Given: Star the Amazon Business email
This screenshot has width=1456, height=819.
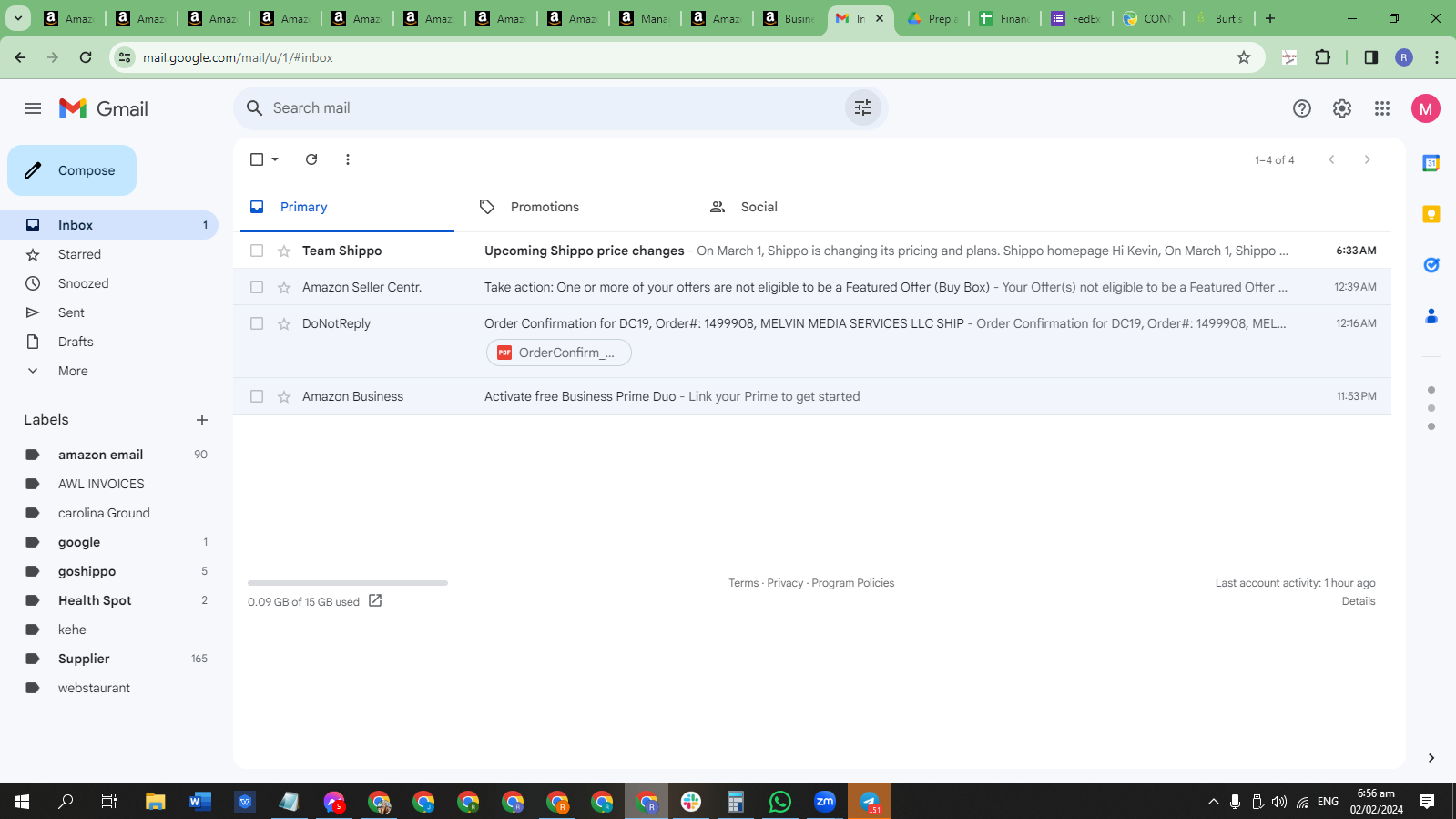Looking at the screenshot, I should (284, 396).
